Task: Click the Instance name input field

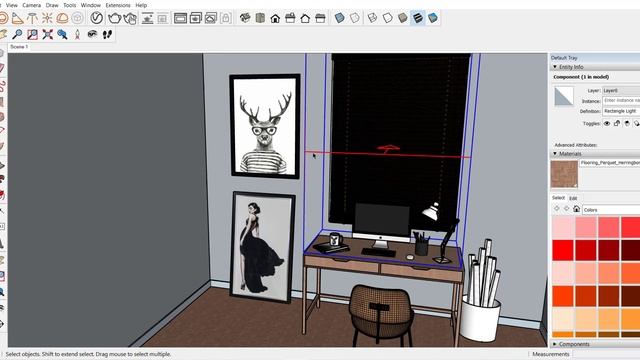Action: pyautogui.click(x=621, y=100)
